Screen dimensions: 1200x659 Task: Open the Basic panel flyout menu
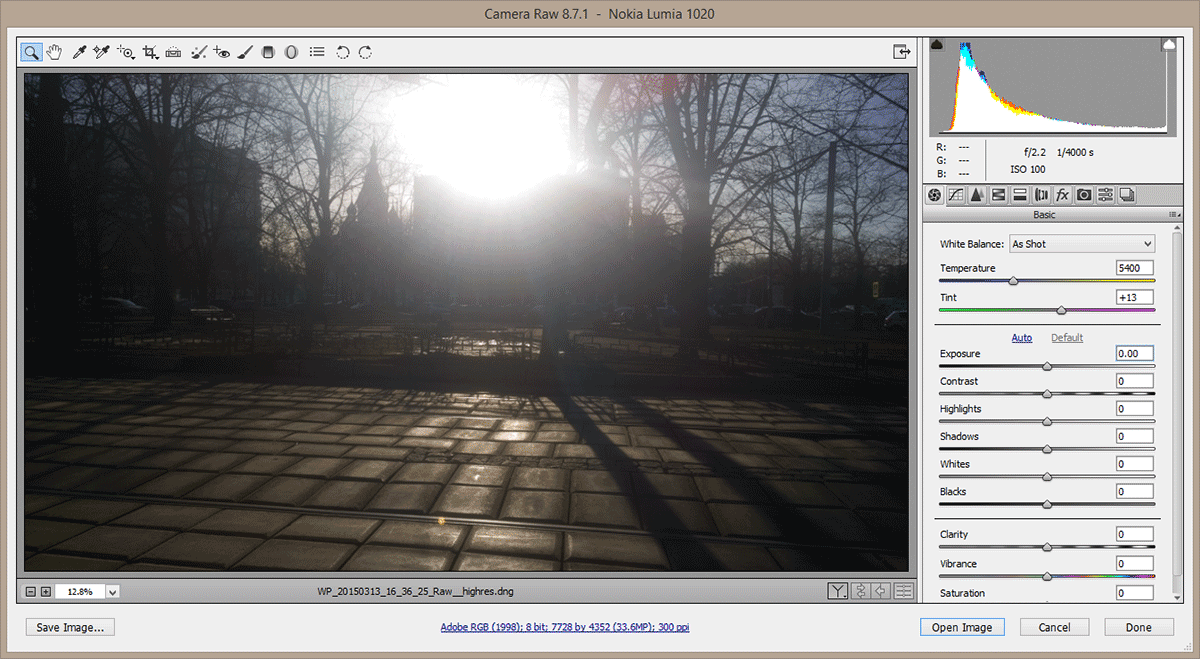(x=1171, y=215)
